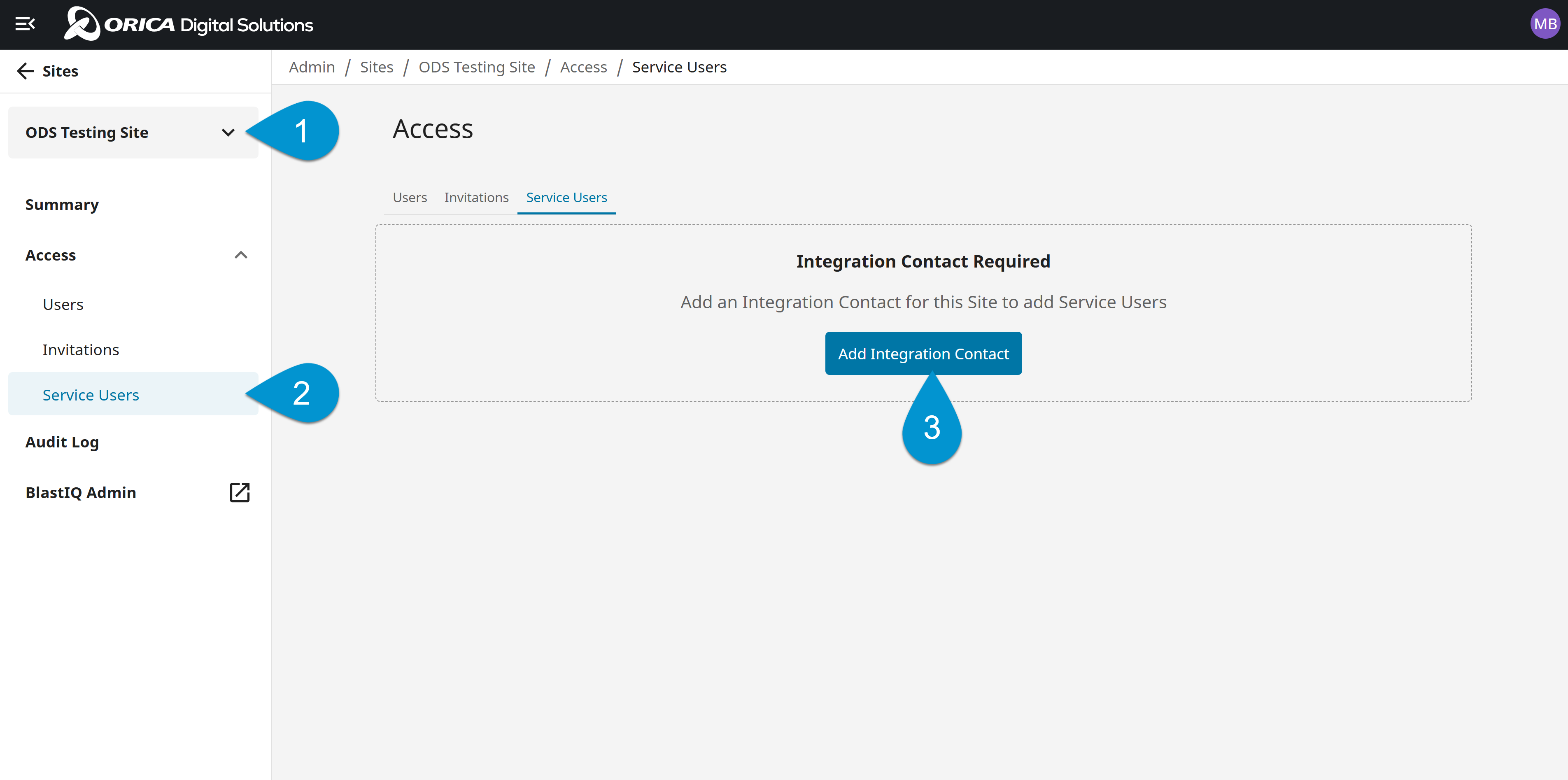Screen dimensions: 1568x780
Task: Go to Admin breadcrumb link
Action: [312, 67]
